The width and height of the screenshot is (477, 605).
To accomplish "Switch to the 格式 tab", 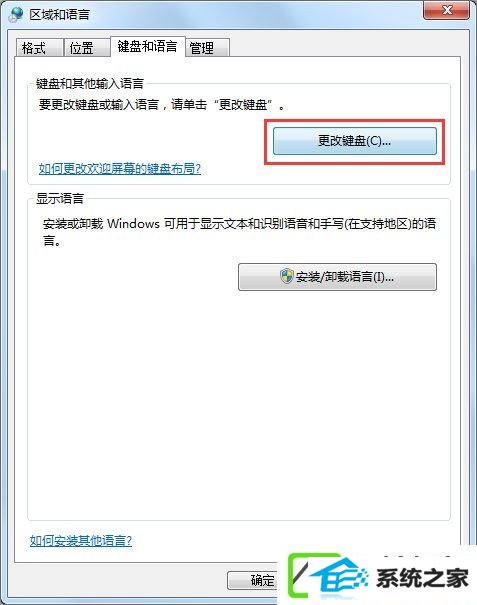I will (x=39, y=48).
